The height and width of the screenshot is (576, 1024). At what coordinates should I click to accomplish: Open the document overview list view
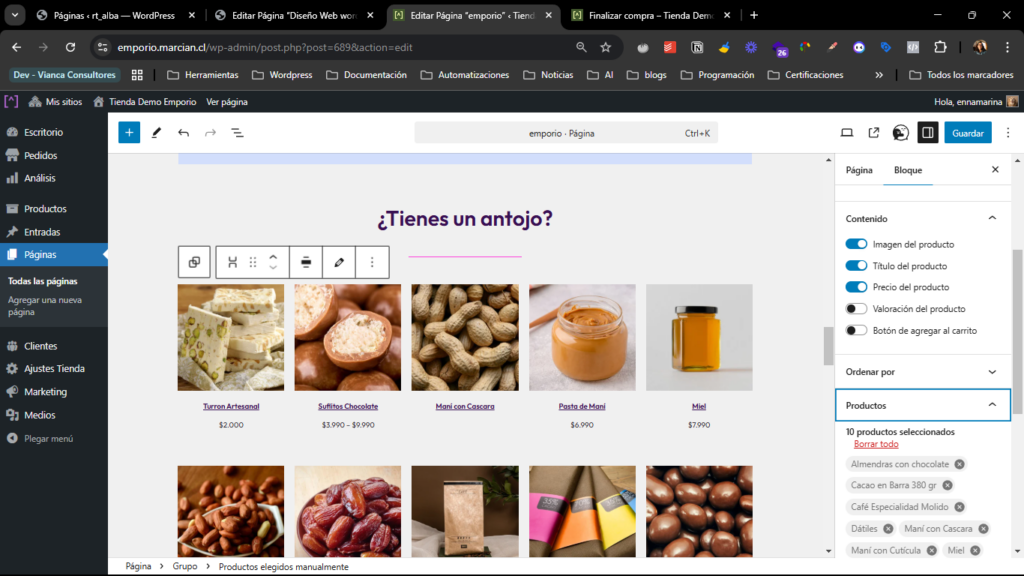(x=237, y=132)
